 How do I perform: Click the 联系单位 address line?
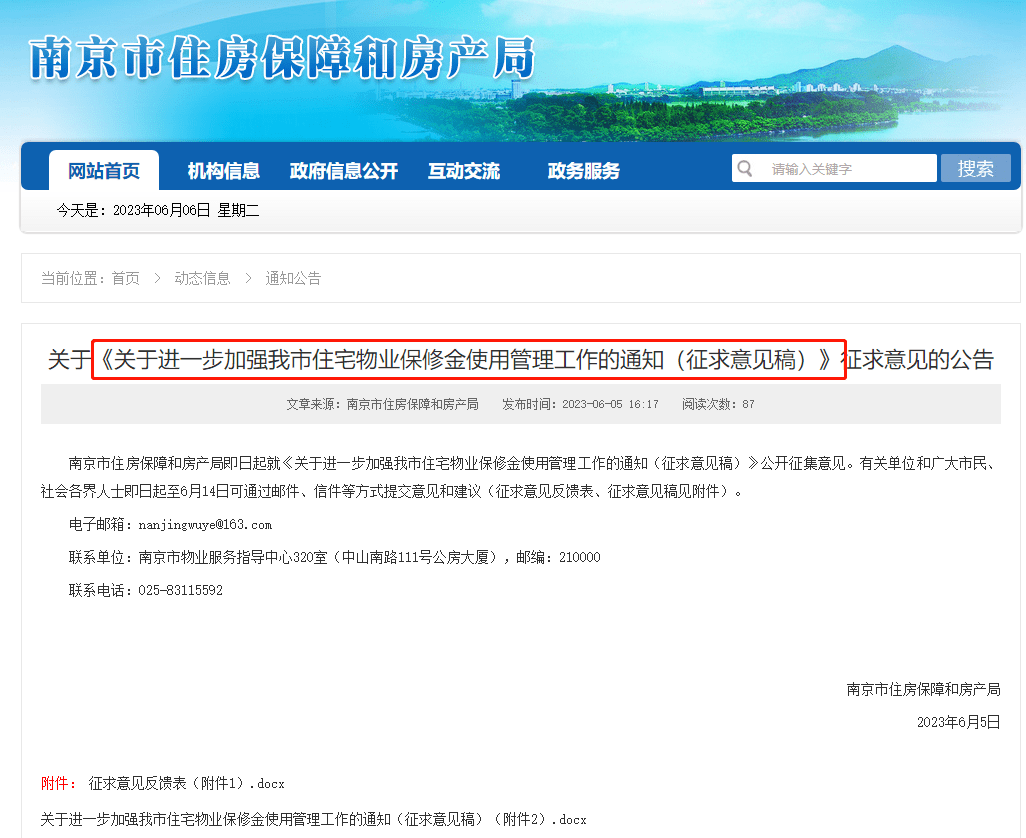point(334,557)
